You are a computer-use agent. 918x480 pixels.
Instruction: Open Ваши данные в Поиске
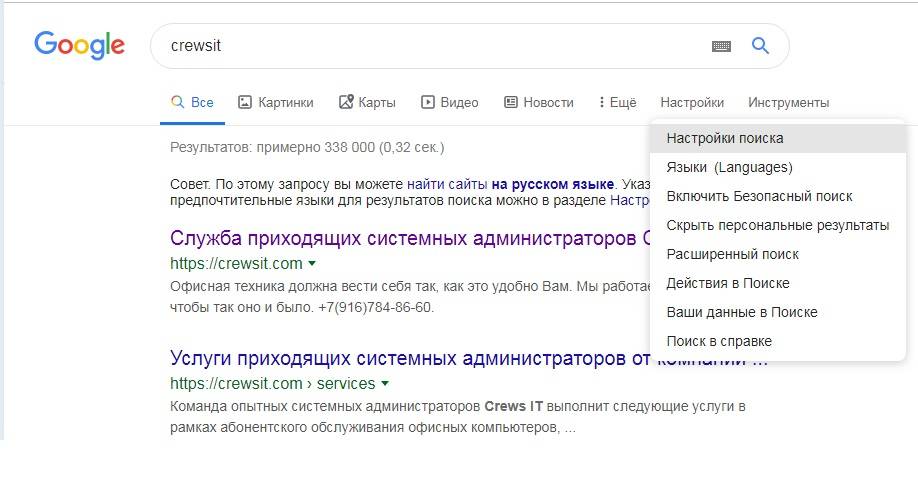pyautogui.click(x=778, y=313)
